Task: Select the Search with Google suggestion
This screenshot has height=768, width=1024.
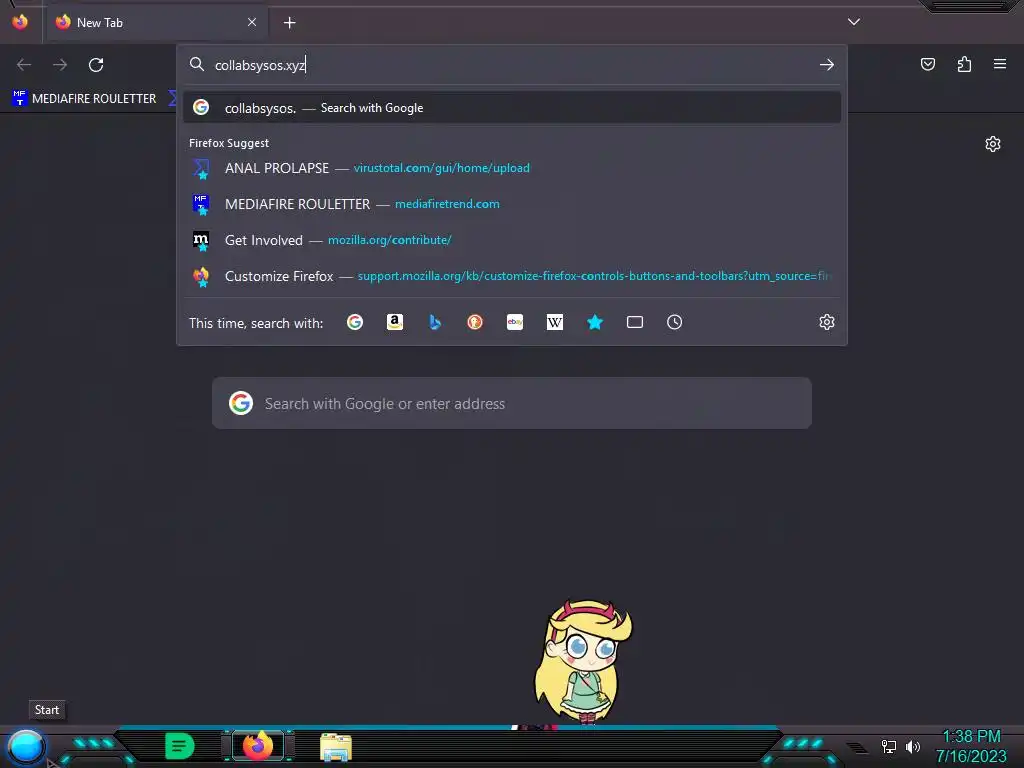Action: 512,108
